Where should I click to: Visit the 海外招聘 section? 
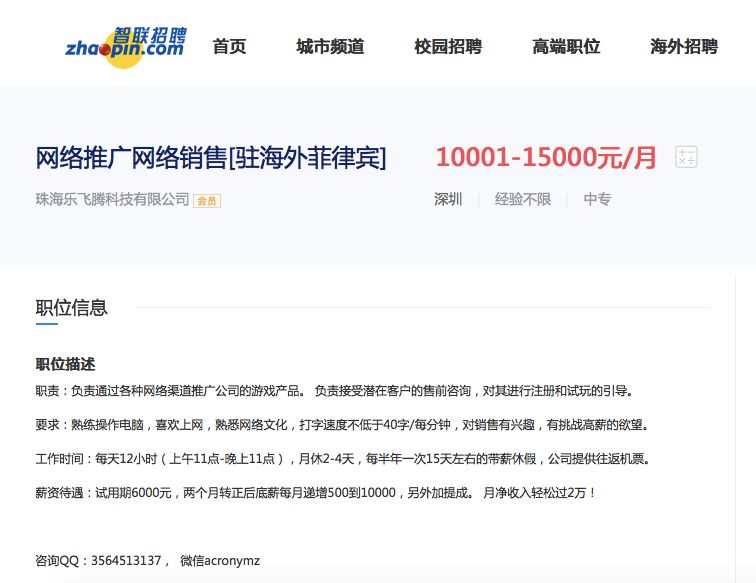pyautogui.click(x=684, y=46)
